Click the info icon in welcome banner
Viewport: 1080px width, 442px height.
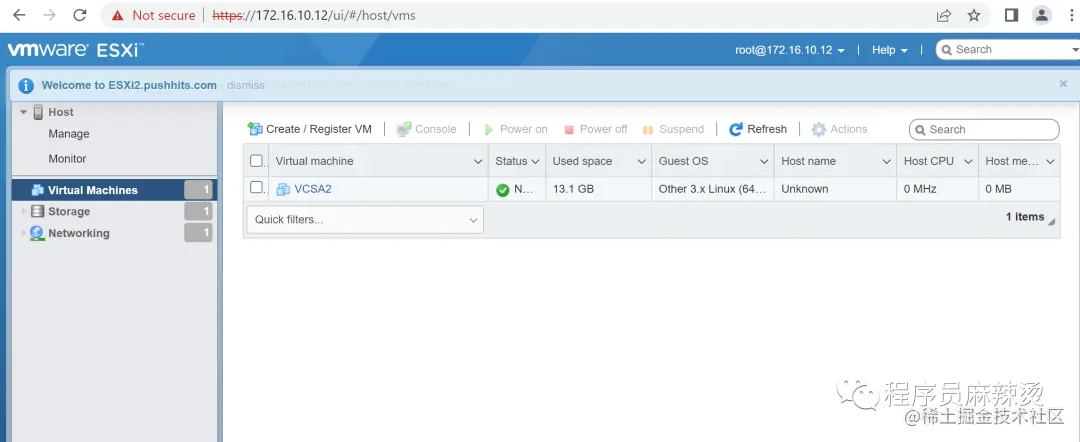click(x=26, y=85)
